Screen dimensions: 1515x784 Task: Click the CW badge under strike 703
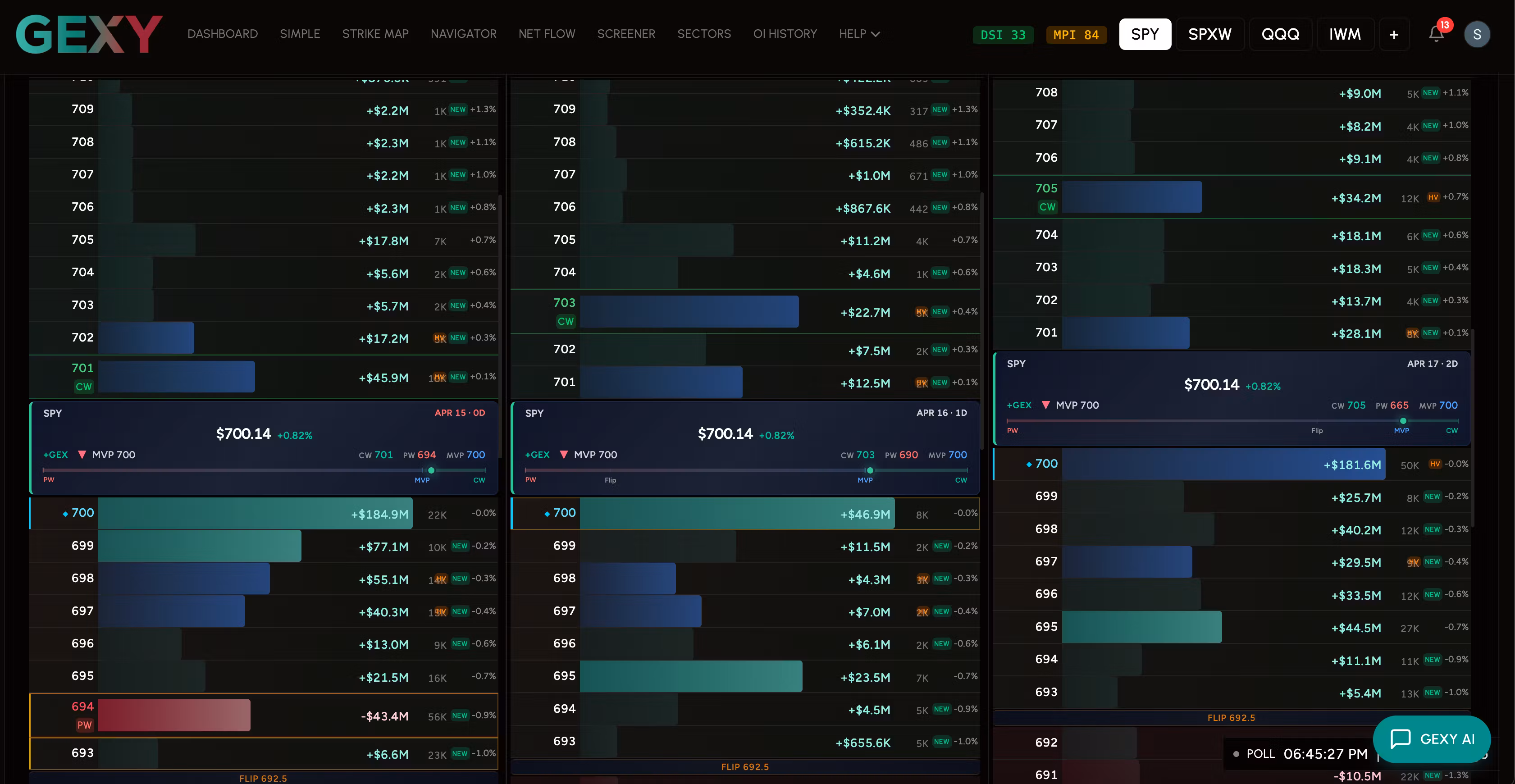click(x=565, y=321)
